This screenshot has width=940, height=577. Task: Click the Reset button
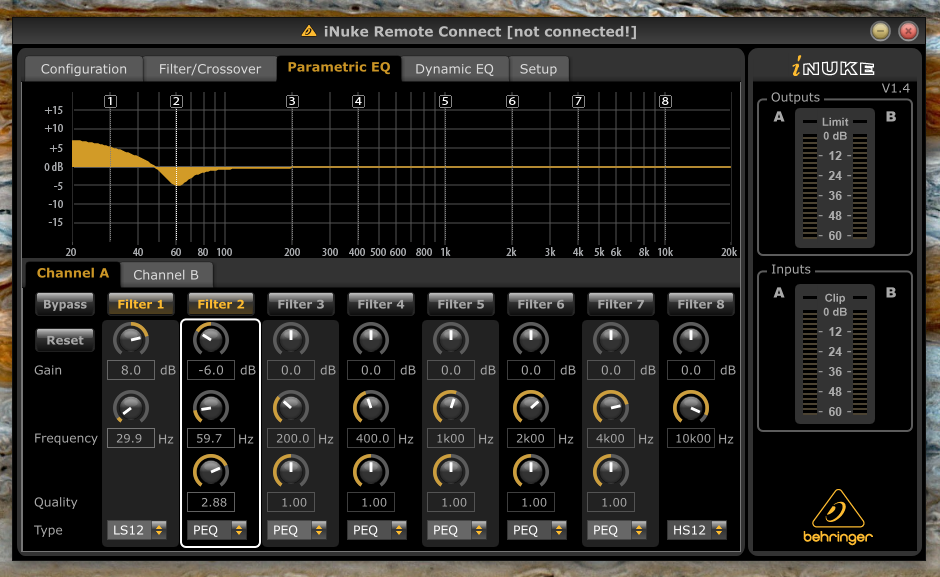[x=65, y=340]
